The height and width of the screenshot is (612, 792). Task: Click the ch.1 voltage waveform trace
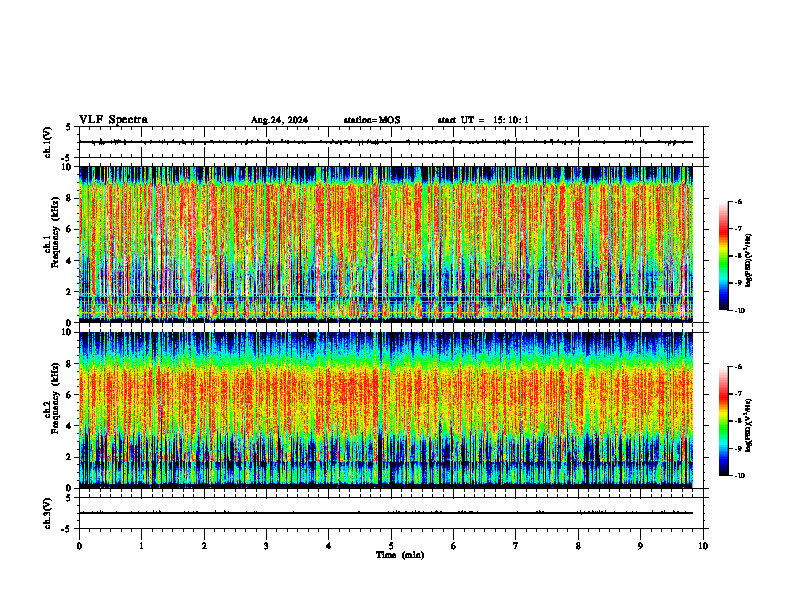pyautogui.click(x=386, y=142)
